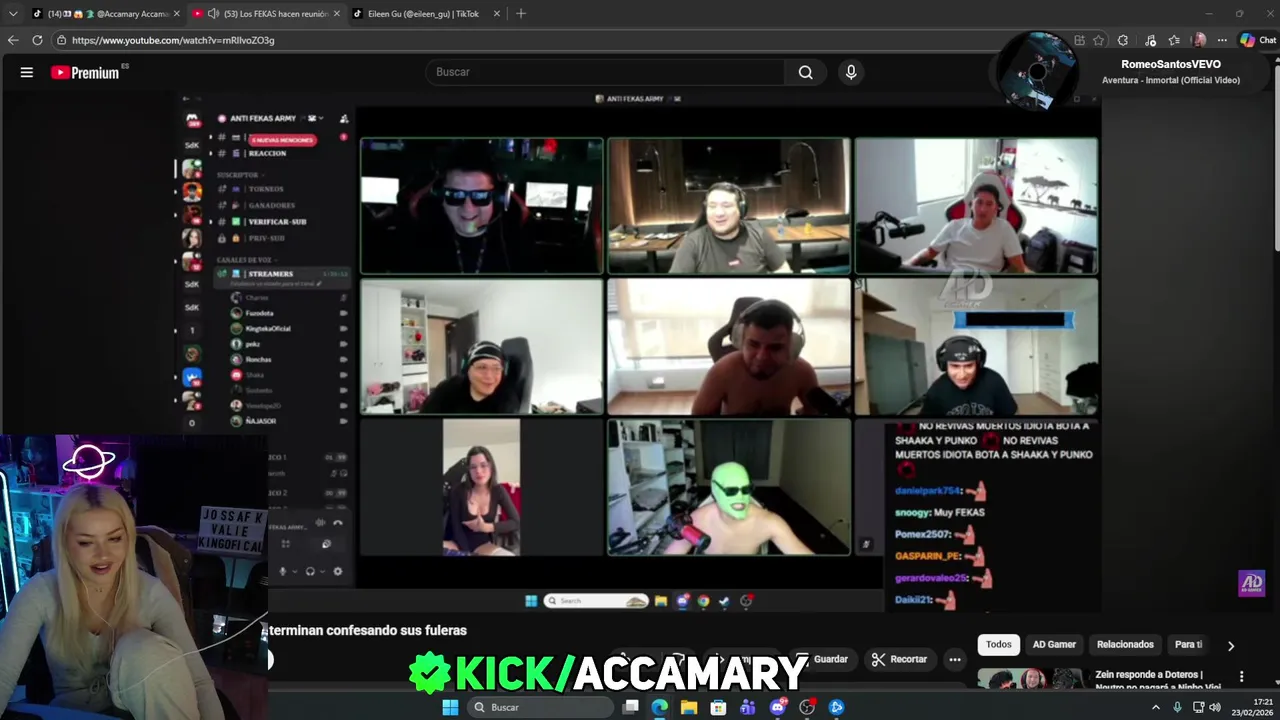Viewport: 1280px width, 720px height.
Task: Open the split screen icon in the address bar
Action: 1079,40
